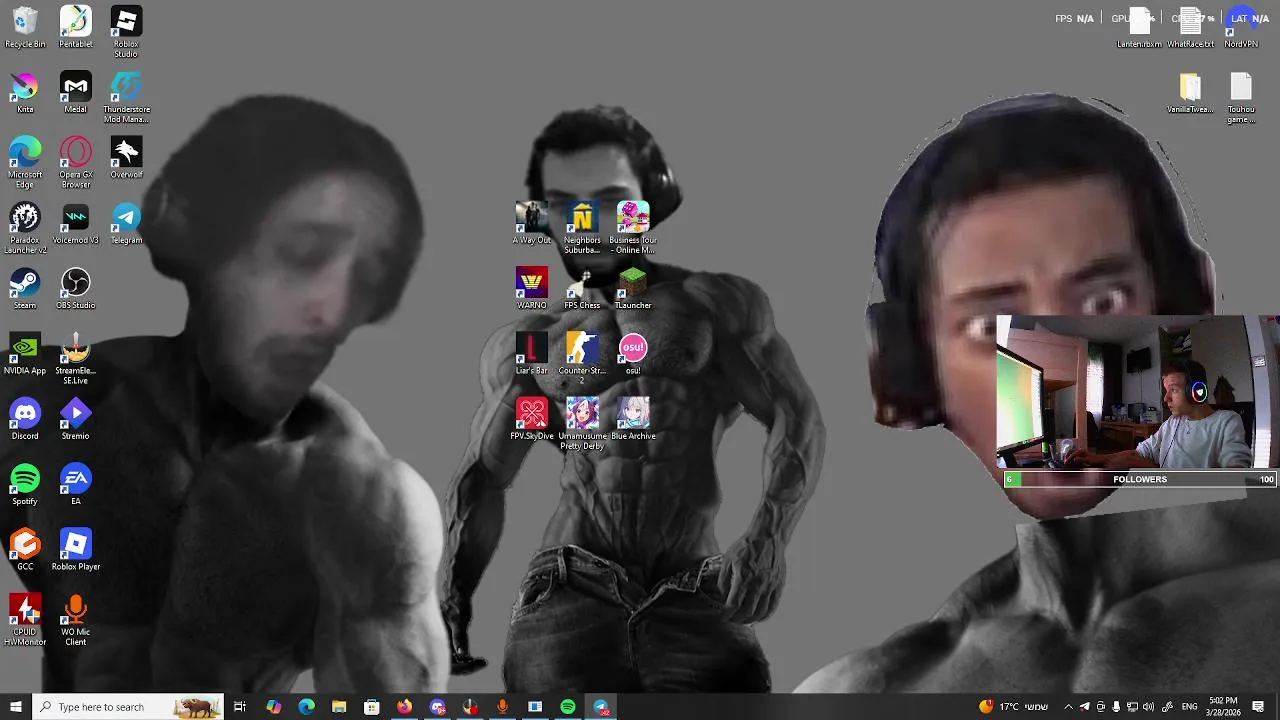The image size is (1280, 720).
Task: Select the Opera GX Browser icon
Action: point(76,162)
